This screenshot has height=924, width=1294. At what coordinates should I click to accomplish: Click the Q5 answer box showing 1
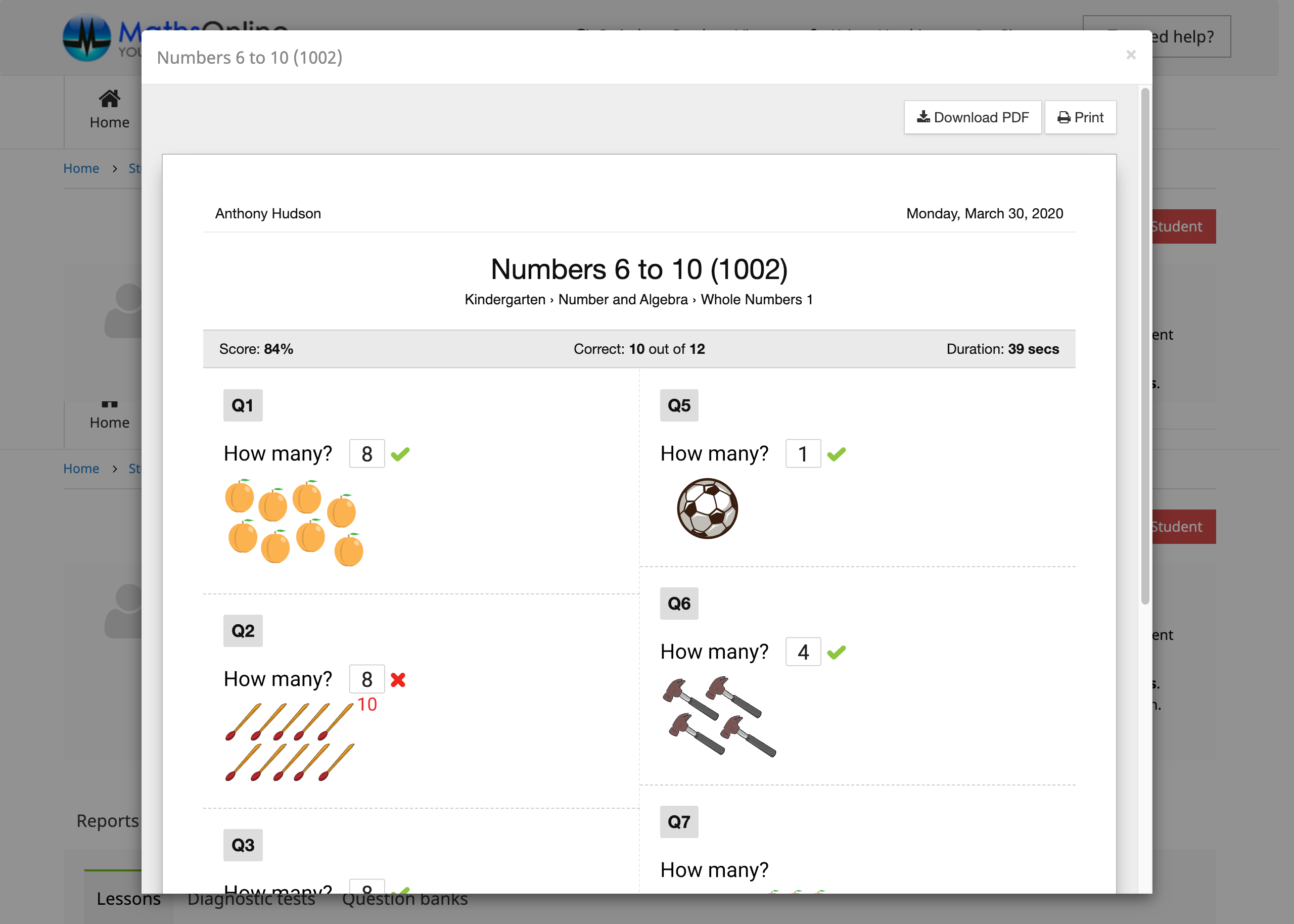[803, 454]
